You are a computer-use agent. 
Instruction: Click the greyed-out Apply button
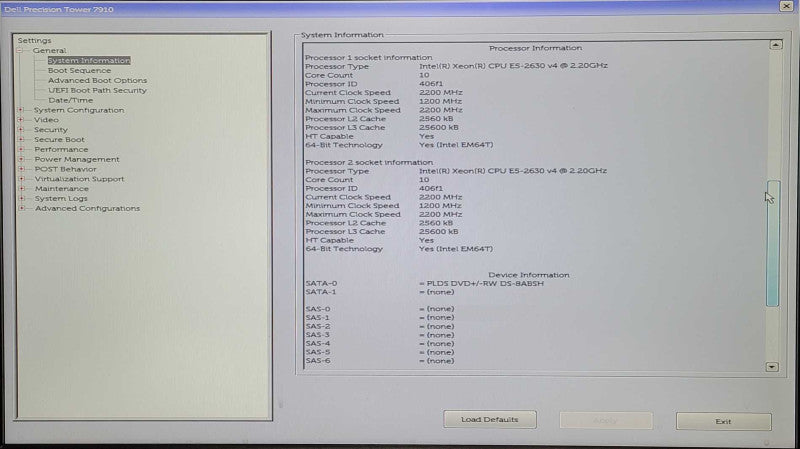(x=606, y=420)
